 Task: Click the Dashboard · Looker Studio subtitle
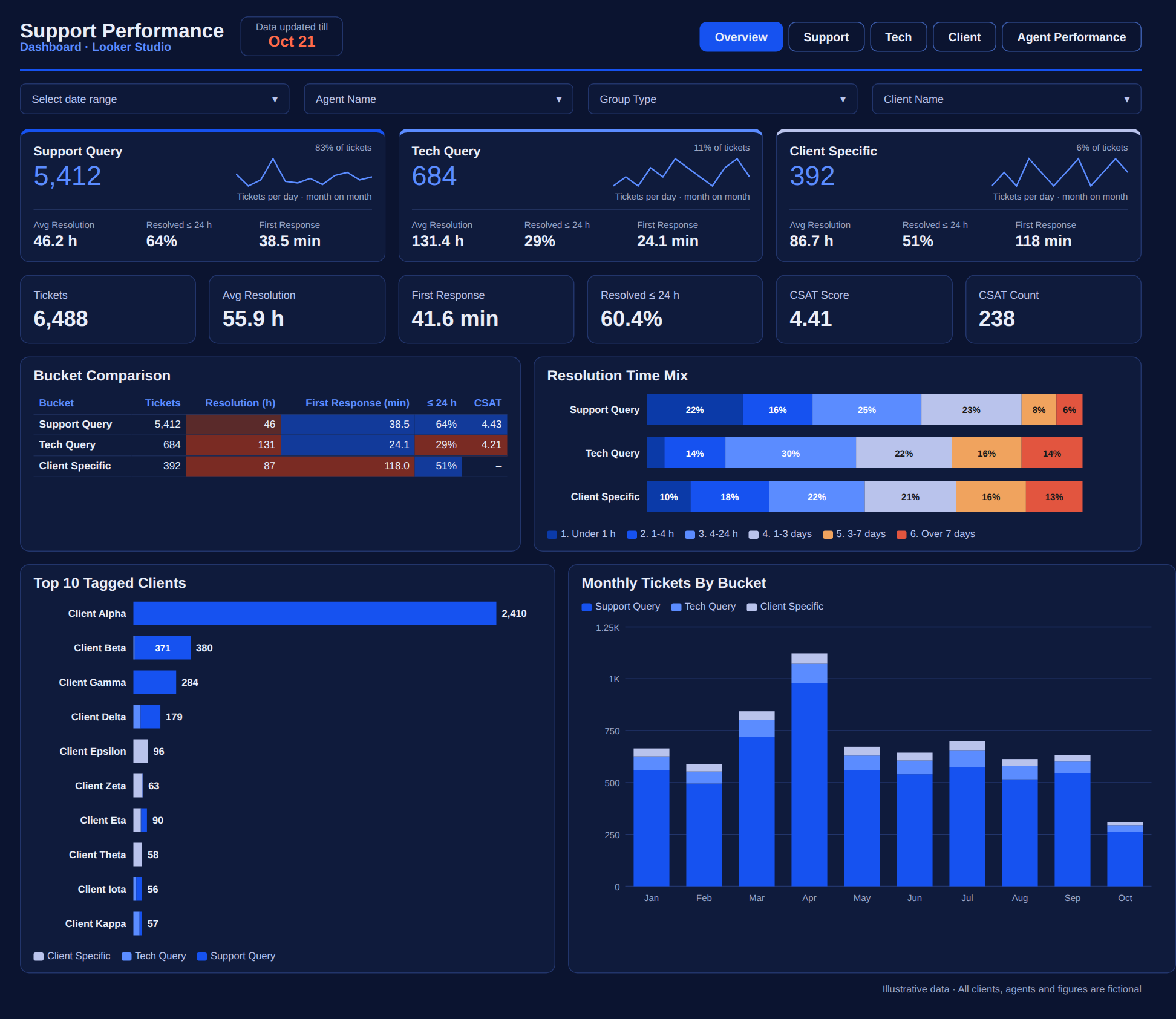coord(96,47)
